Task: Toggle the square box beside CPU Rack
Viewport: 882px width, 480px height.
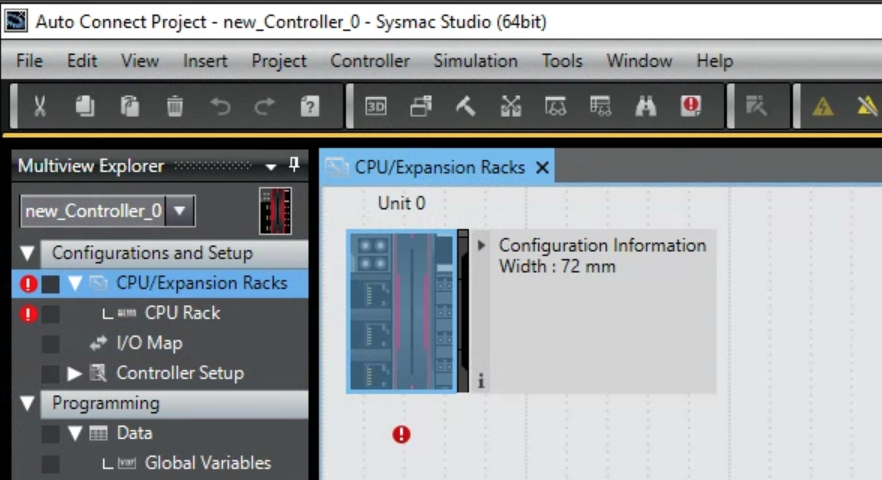Action: [51, 313]
